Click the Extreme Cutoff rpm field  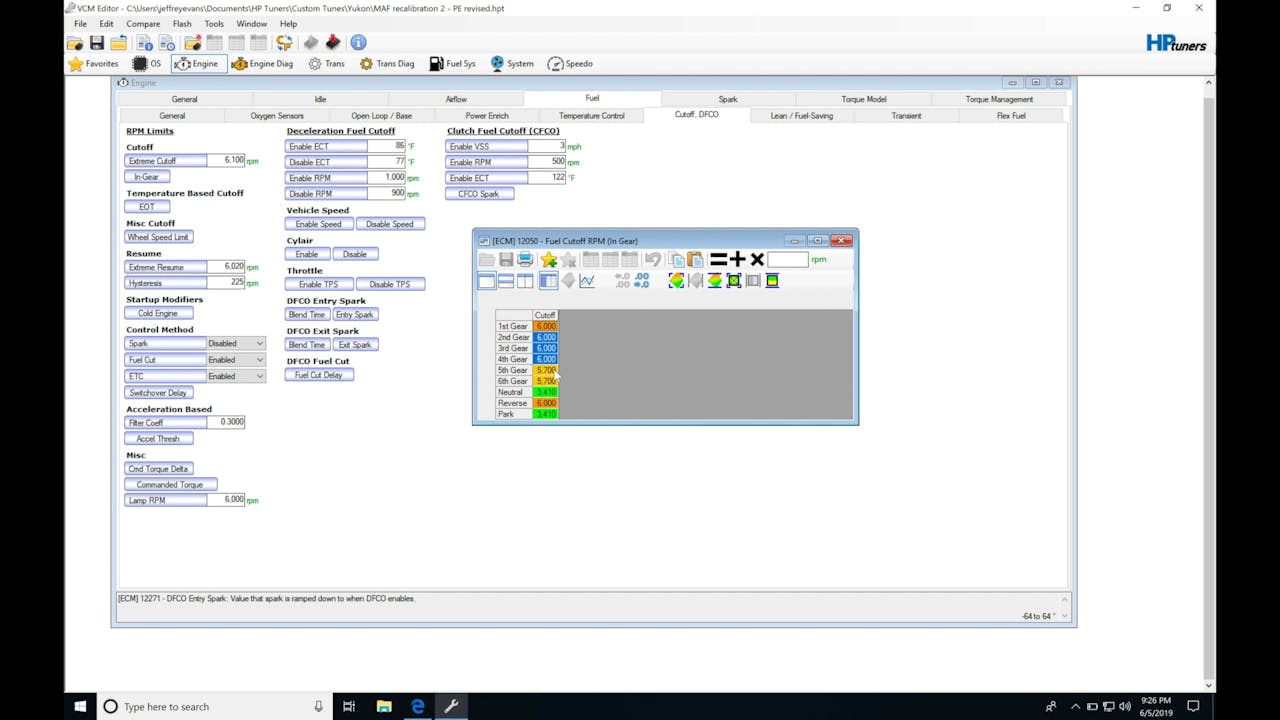tap(225, 161)
